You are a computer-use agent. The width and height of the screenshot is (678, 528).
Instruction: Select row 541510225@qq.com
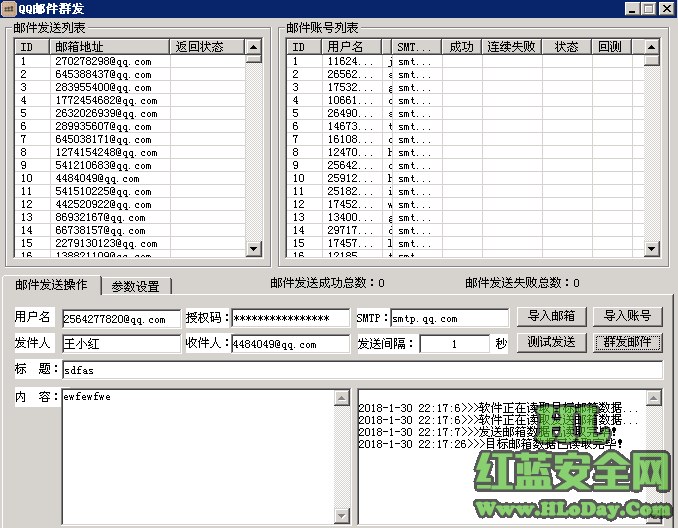pos(130,191)
